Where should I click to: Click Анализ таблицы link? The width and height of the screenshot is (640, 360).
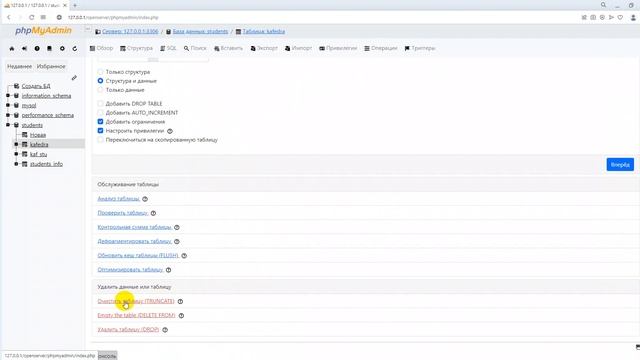click(x=118, y=199)
